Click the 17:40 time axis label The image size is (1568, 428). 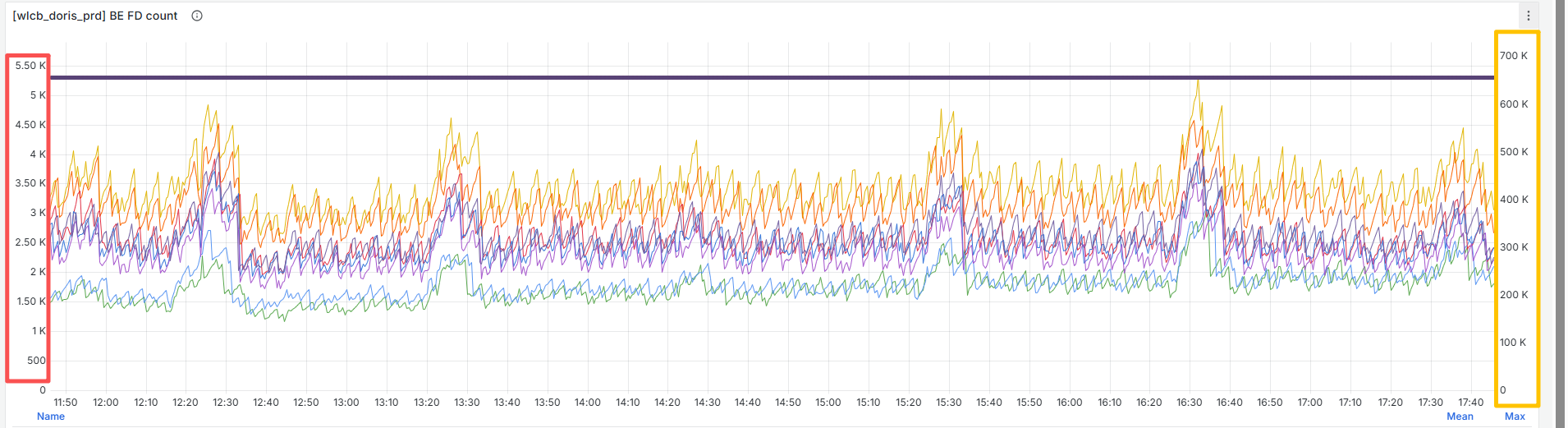(x=1470, y=403)
